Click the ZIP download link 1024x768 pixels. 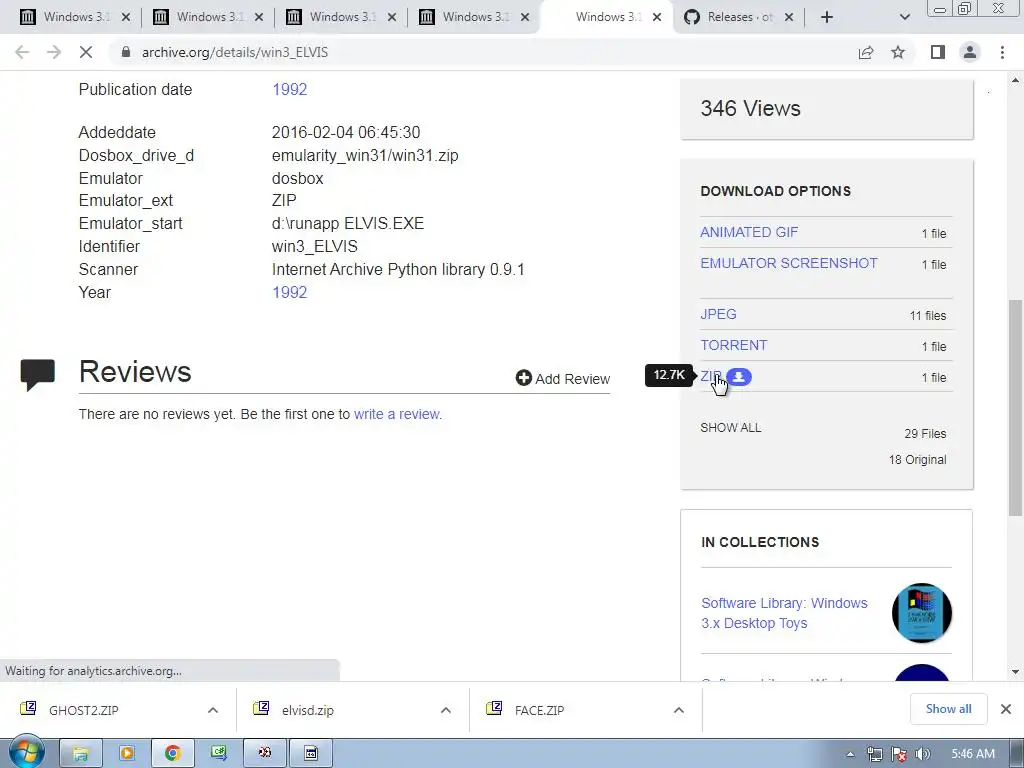click(x=711, y=377)
